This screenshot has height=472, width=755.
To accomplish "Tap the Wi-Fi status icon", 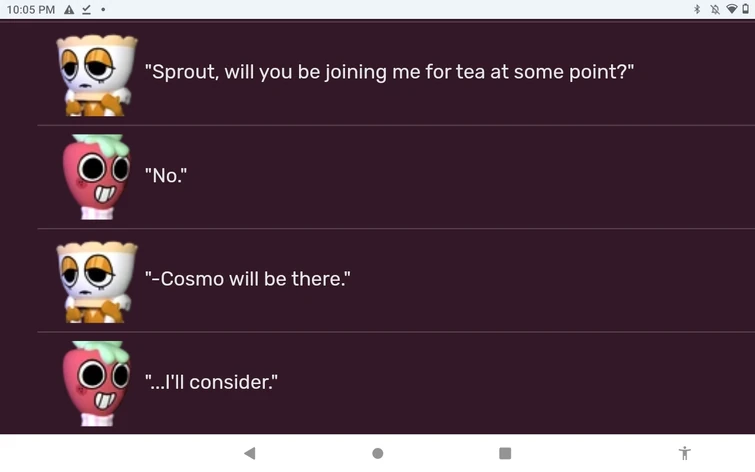I will (731, 9).
